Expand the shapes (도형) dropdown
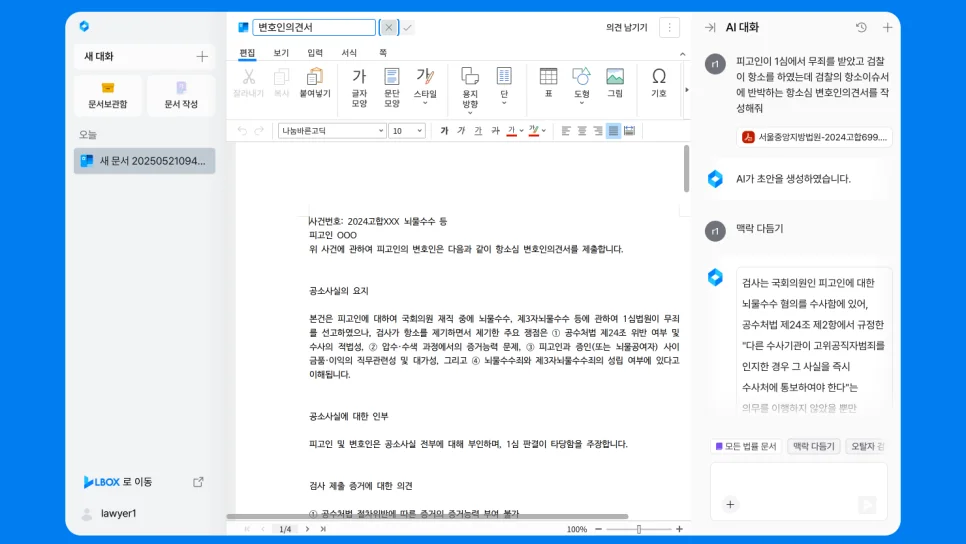The height and width of the screenshot is (544, 966). tap(582, 104)
